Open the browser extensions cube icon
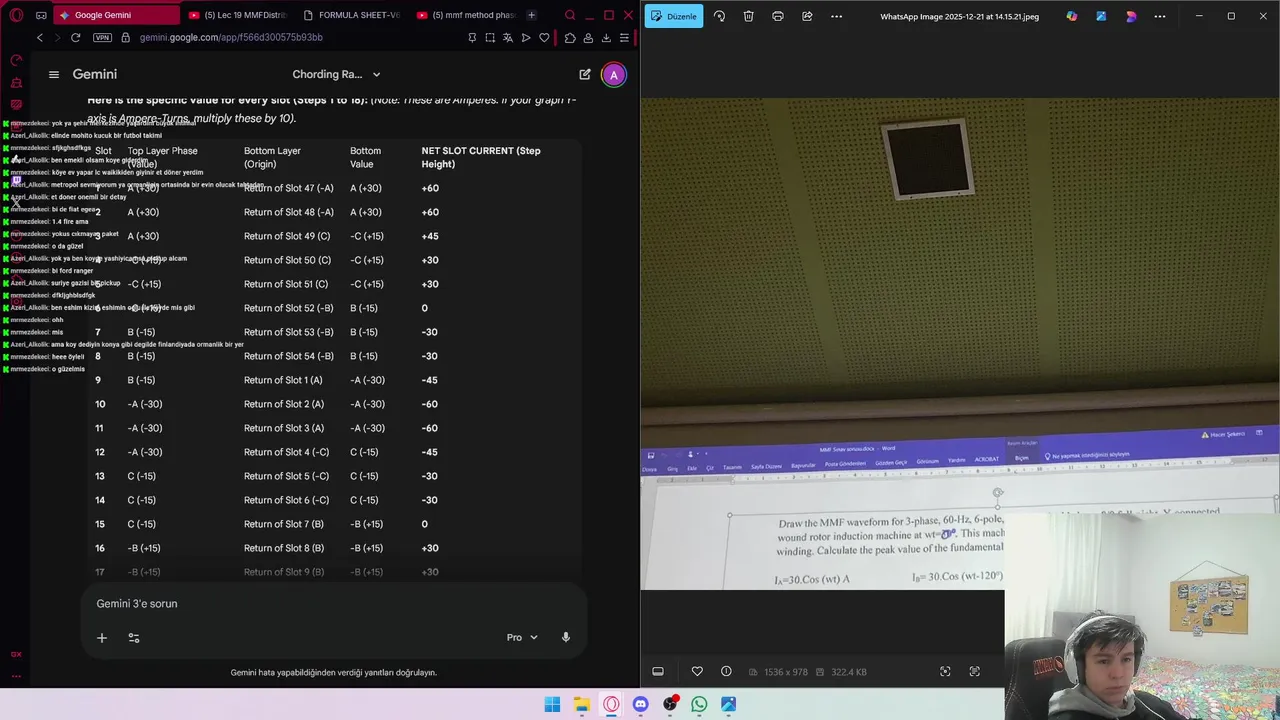This screenshot has width=1280, height=720. (x=570, y=37)
